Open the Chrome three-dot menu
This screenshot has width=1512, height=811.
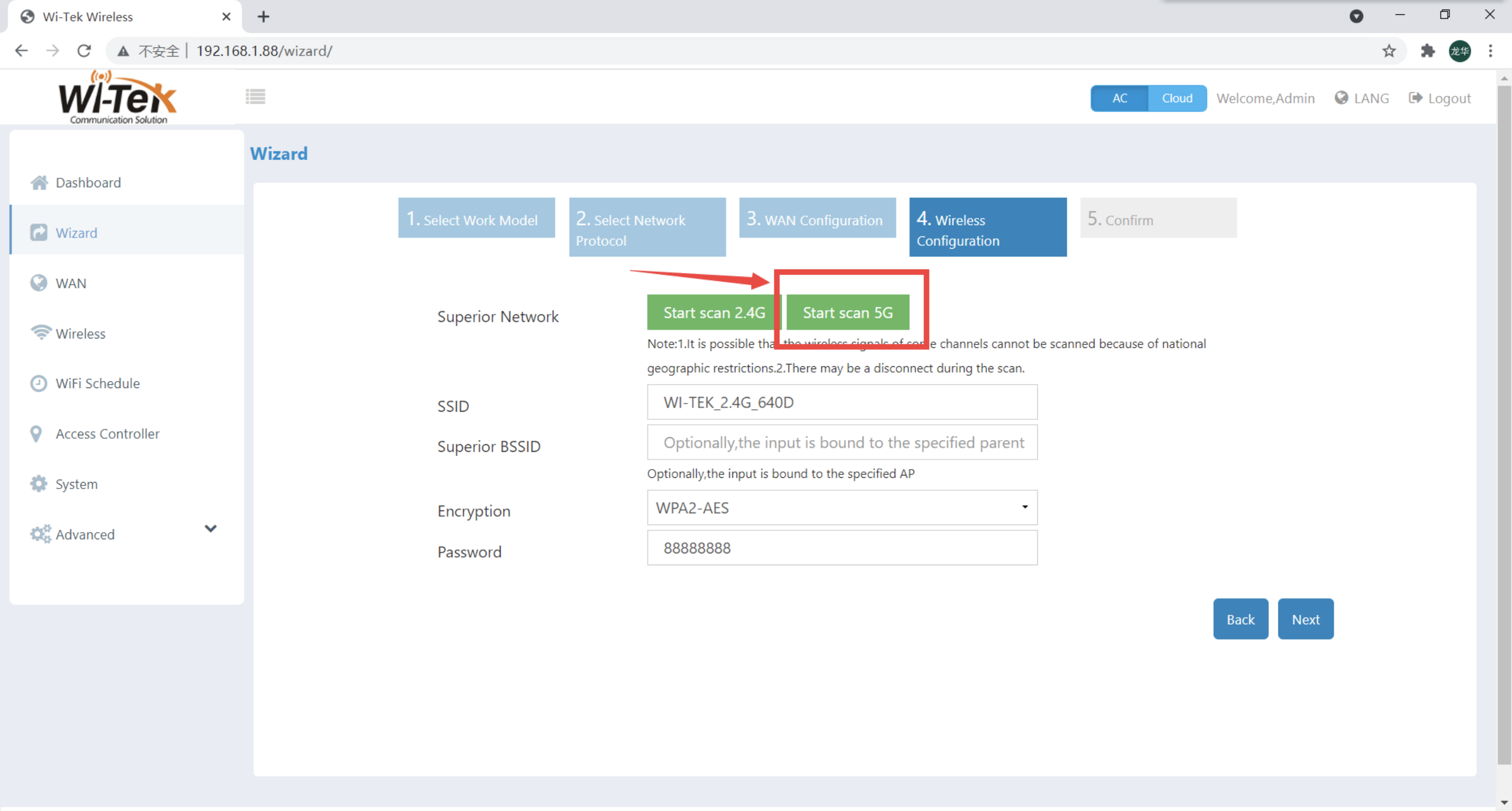[x=1490, y=51]
